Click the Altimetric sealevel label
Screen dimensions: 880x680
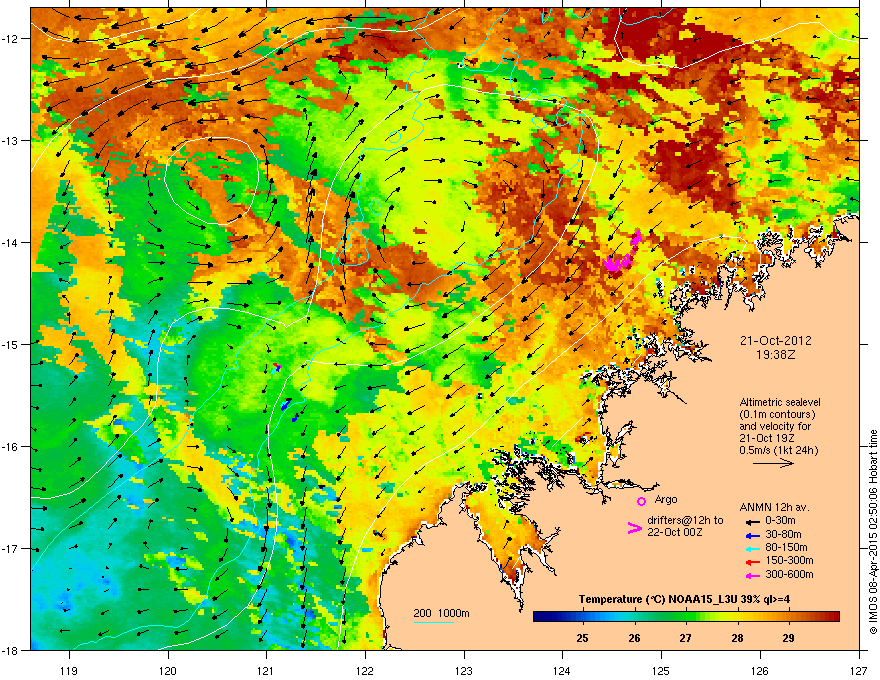coord(780,402)
